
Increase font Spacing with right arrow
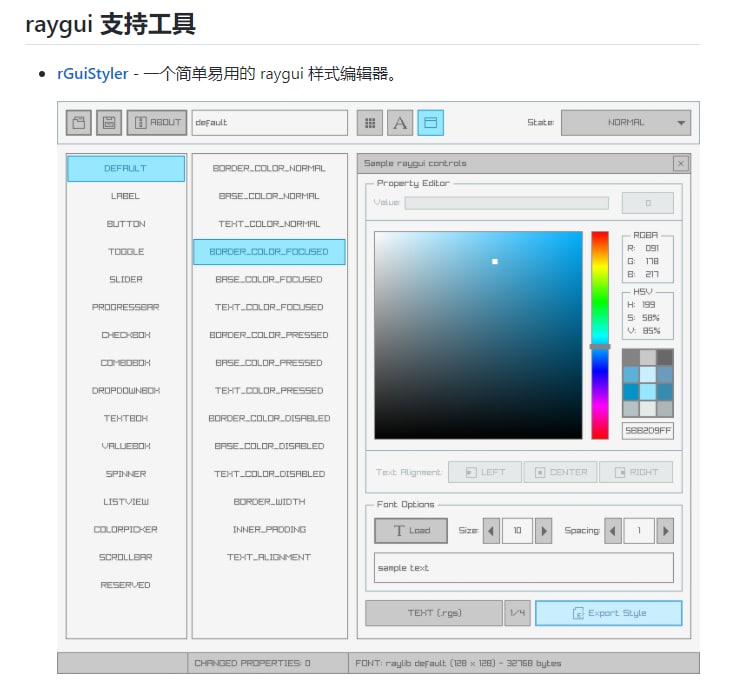(665, 531)
